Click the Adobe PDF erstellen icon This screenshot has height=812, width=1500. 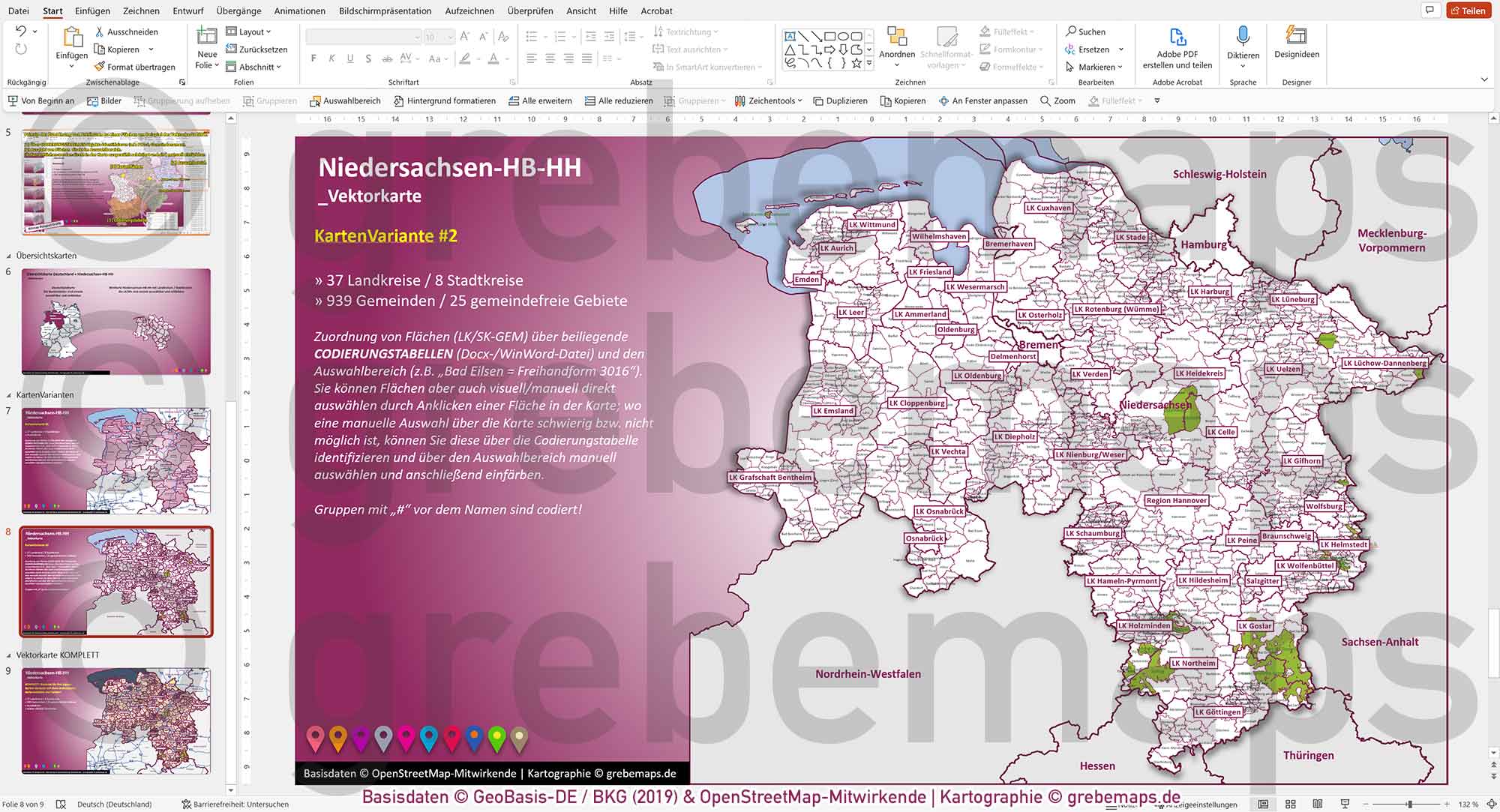point(1177,37)
